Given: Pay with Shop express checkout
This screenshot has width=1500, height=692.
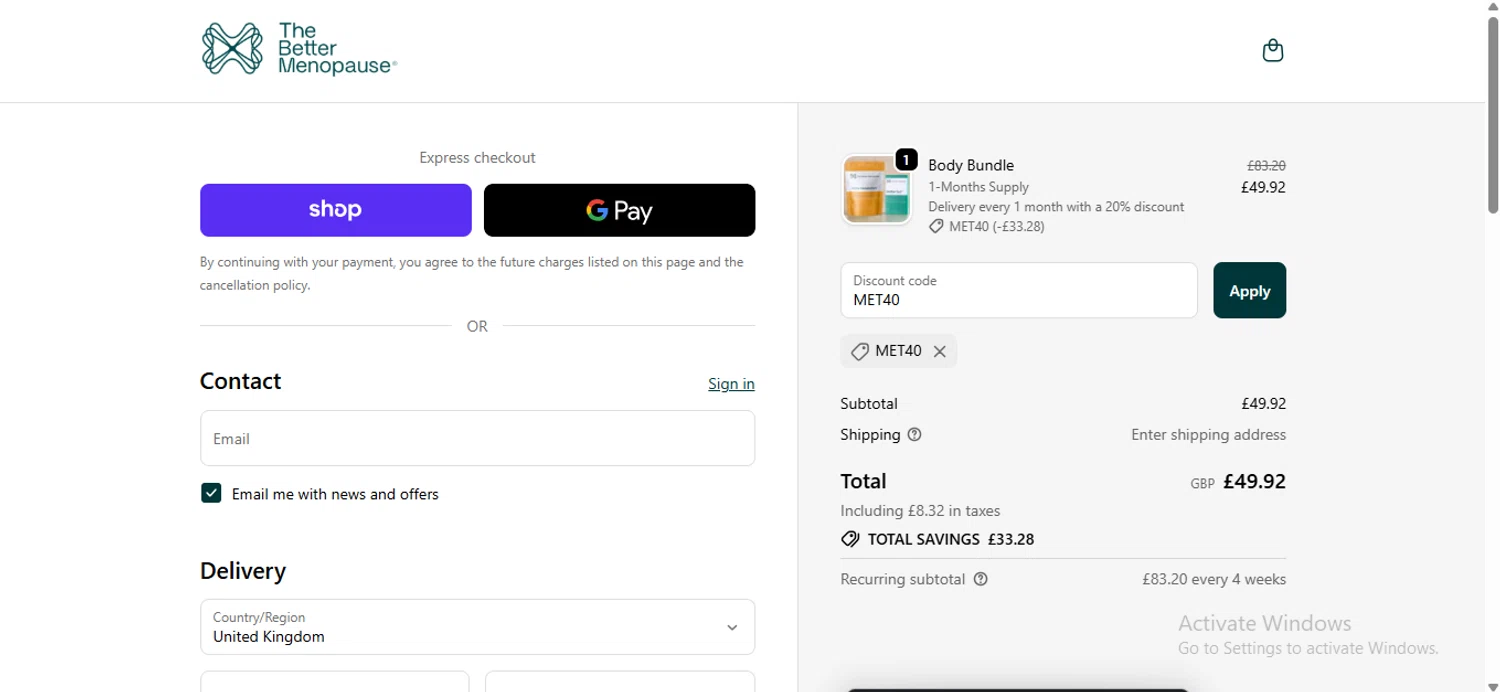Looking at the screenshot, I should pos(335,210).
